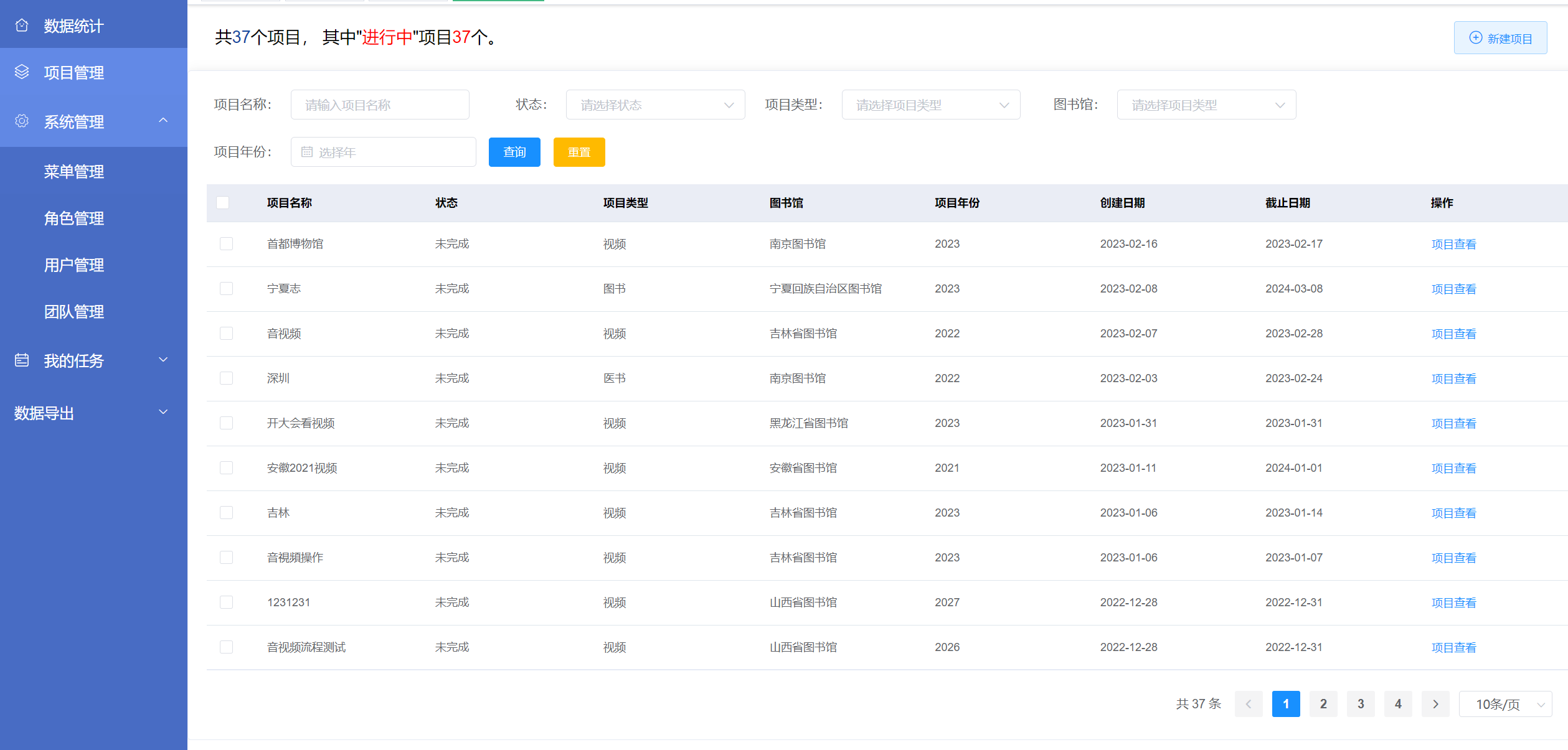
Task: Click the 黑龙江省图书馆 cell
Action: point(809,423)
